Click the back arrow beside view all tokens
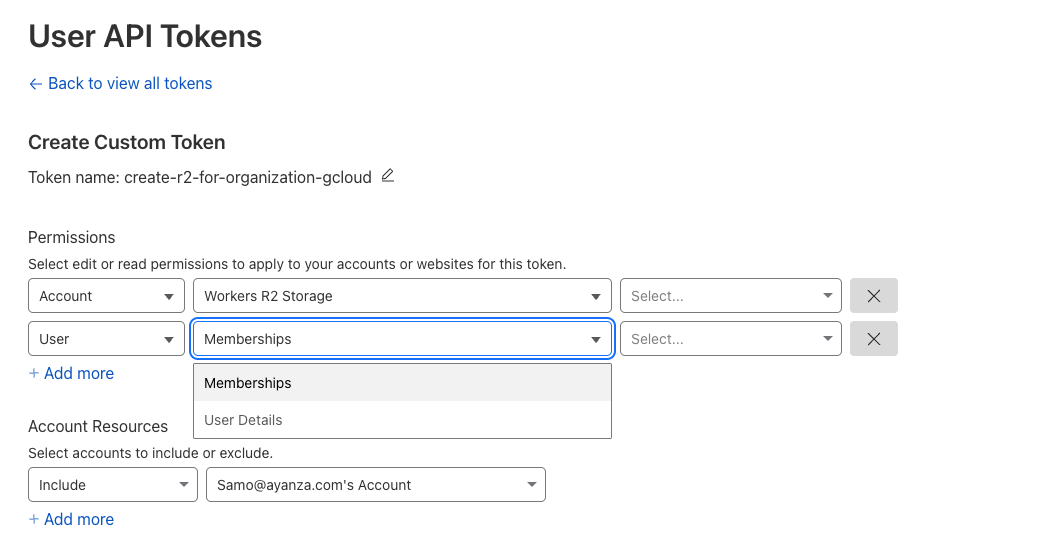This screenshot has height=534, width=1052. [35, 83]
